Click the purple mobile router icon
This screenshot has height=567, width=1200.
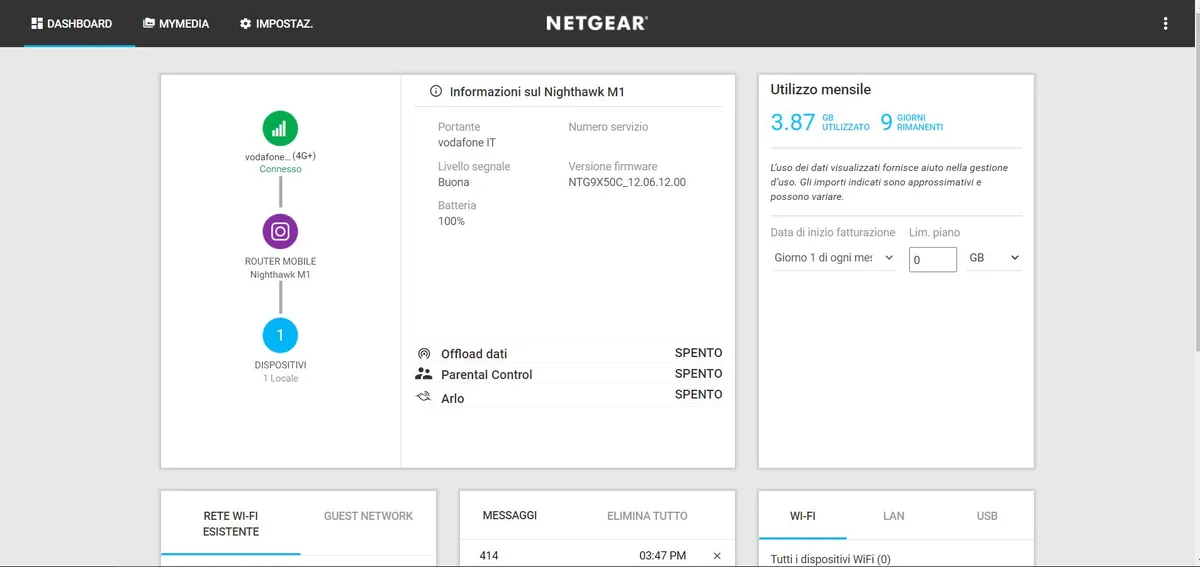pos(280,232)
